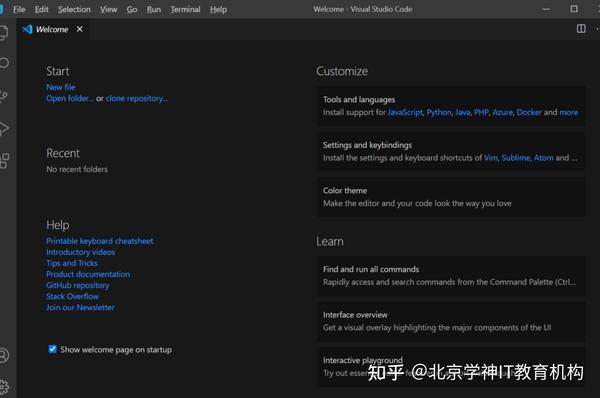This screenshot has width=600, height=398.
Task: Install Vim keyboard shortcuts
Action: point(491,158)
